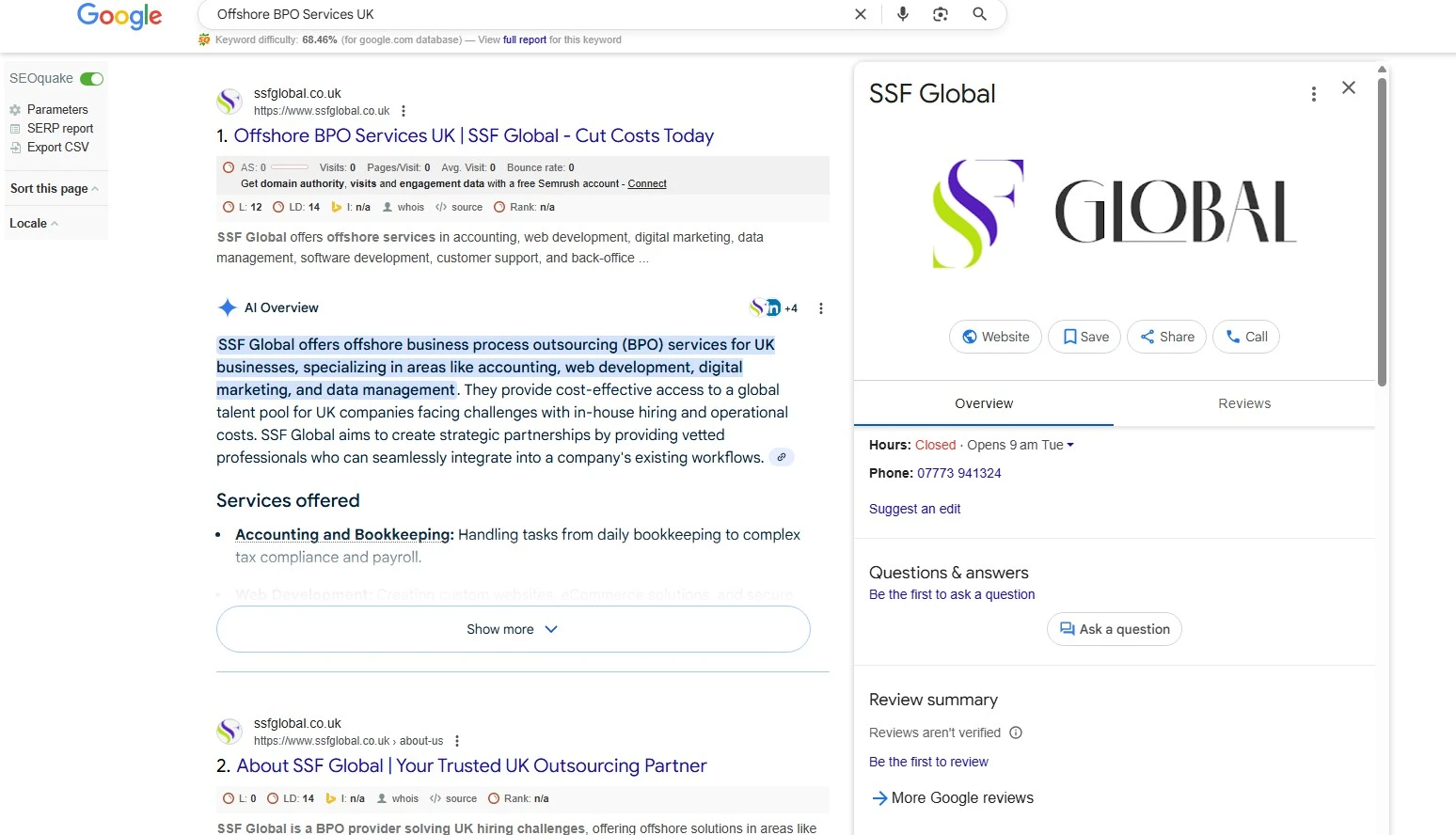Open AI Overview source icons +4

point(773,307)
